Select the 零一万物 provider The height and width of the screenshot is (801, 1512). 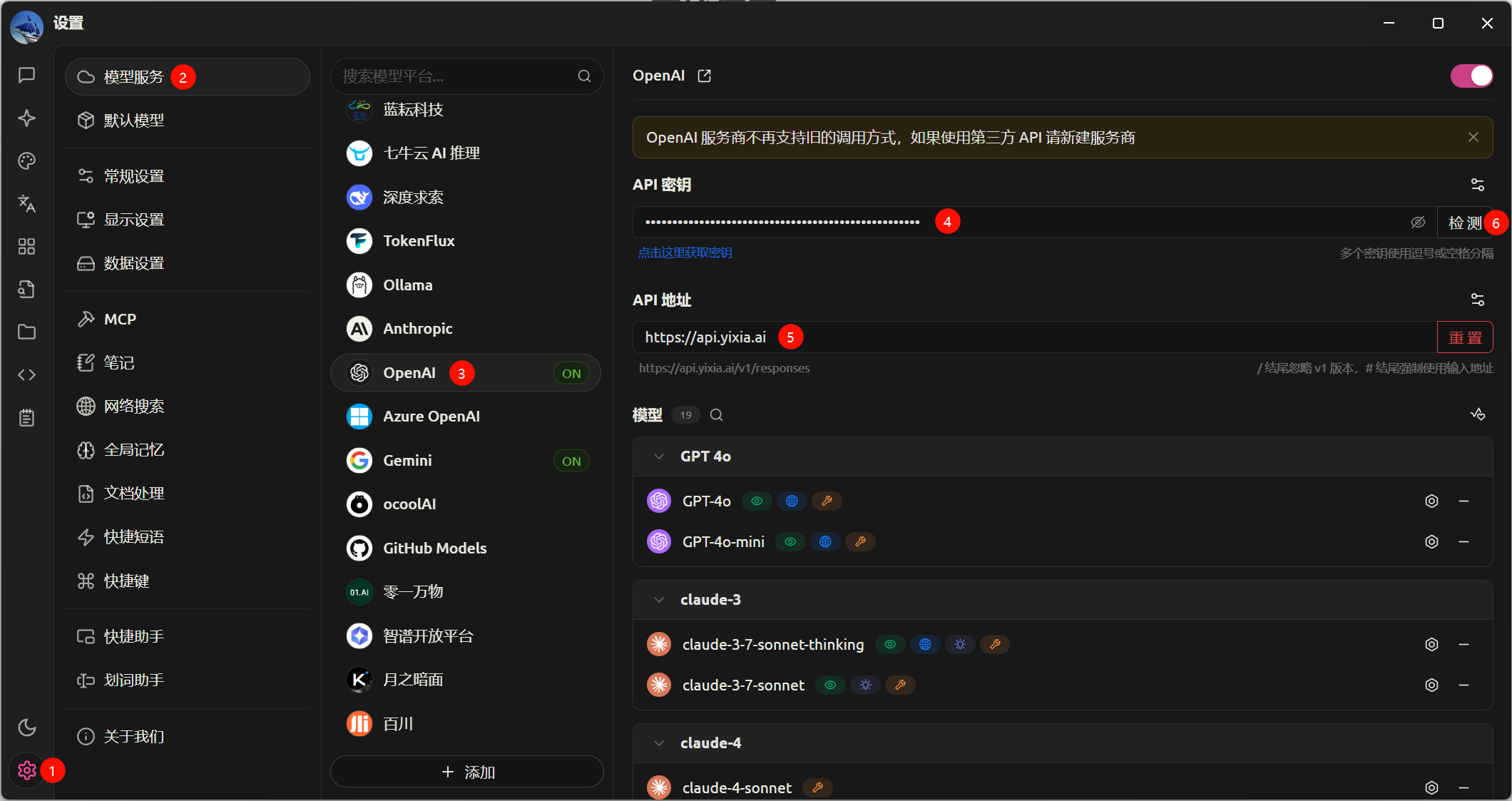point(466,592)
